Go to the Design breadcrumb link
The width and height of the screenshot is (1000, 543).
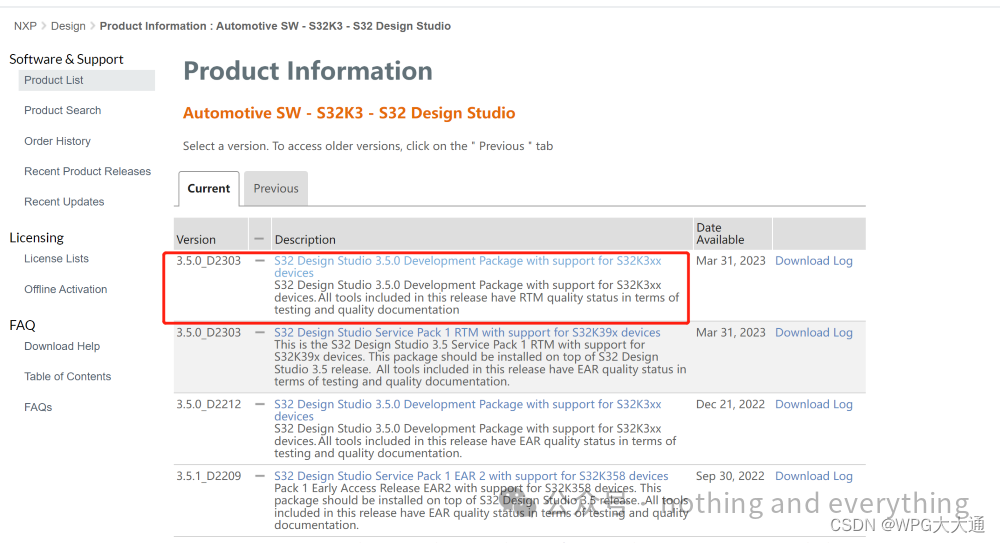68,26
